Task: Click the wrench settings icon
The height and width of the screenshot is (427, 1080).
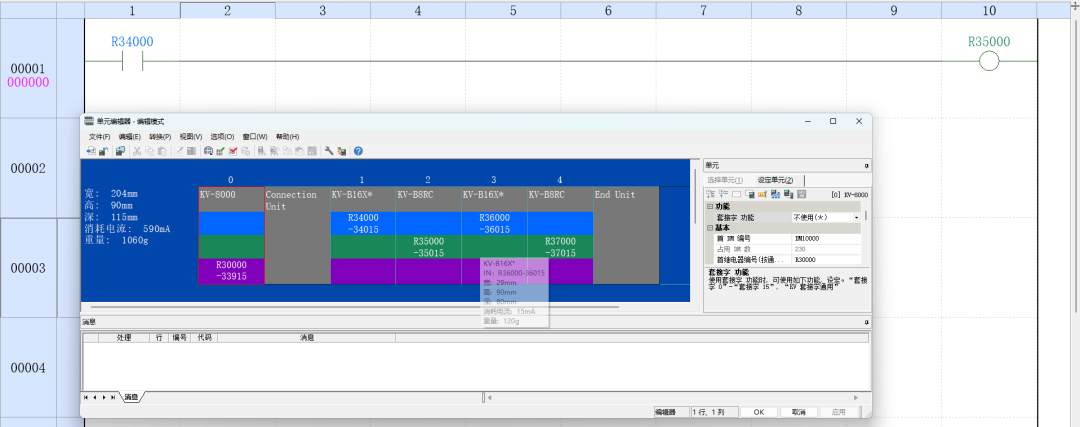Action: [x=329, y=151]
